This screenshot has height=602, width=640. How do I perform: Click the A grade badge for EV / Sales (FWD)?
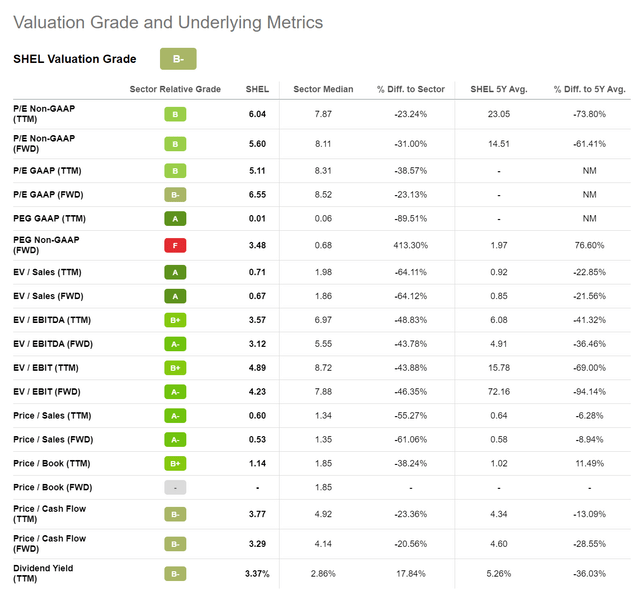pos(175,295)
